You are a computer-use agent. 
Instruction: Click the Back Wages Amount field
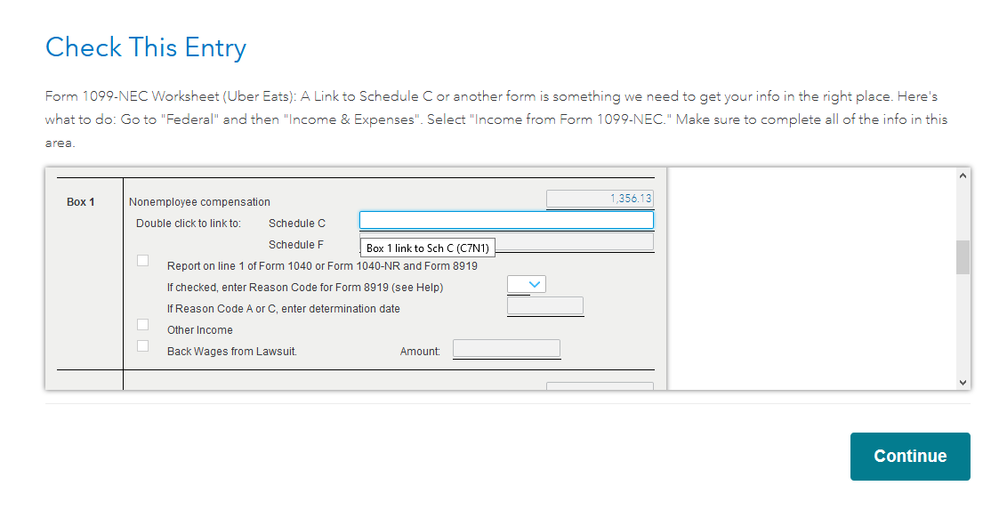(507, 348)
